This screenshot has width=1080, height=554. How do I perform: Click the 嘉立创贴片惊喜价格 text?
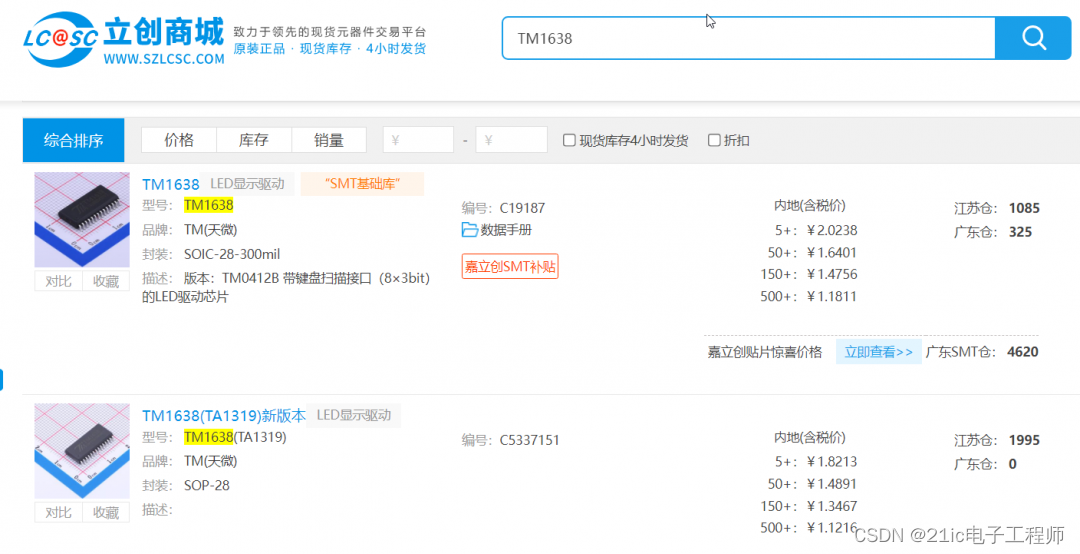click(765, 352)
